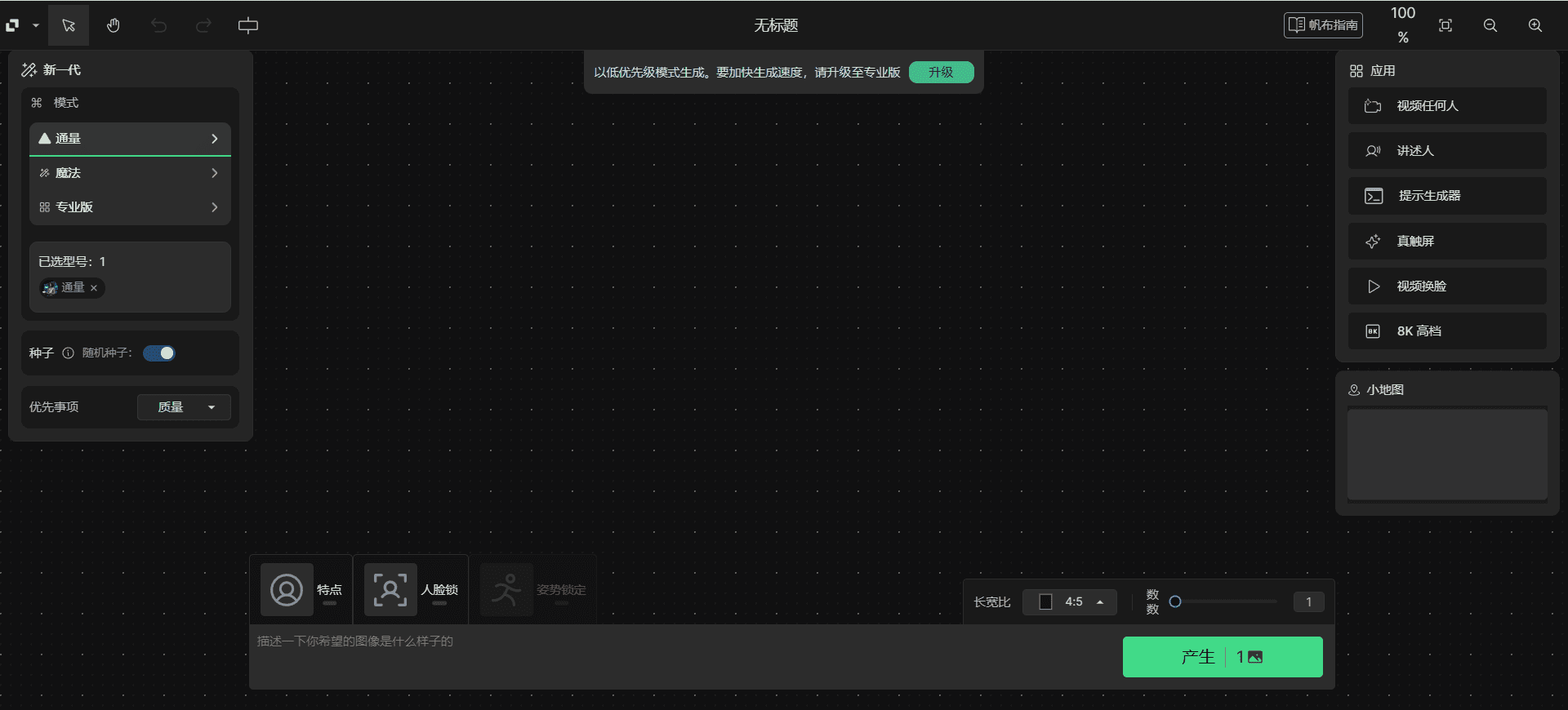1568x710 pixels.
Task: Open the 帆布指南 canvas guide
Action: pyautogui.click(x=1323, y=25)
